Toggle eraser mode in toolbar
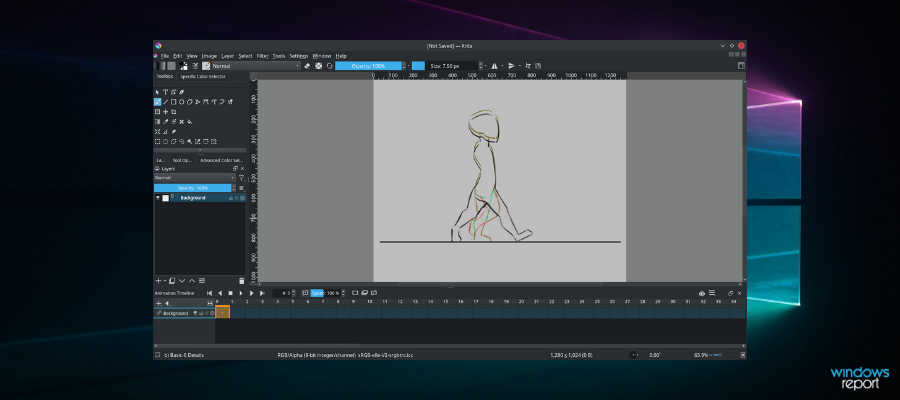 coord(307,66)
